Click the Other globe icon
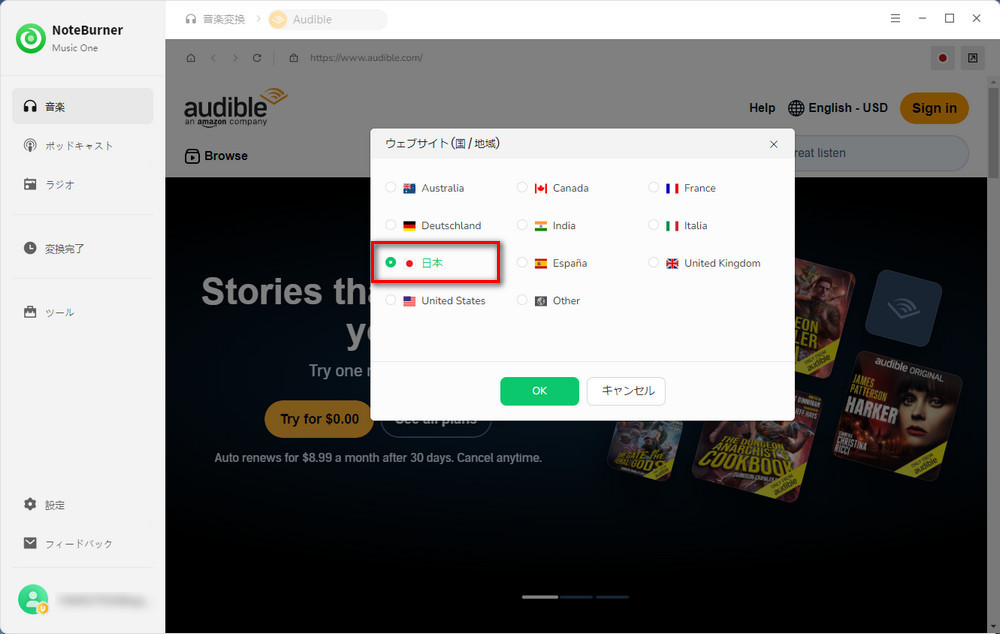The image size is (1000, 634). (541, 301)
